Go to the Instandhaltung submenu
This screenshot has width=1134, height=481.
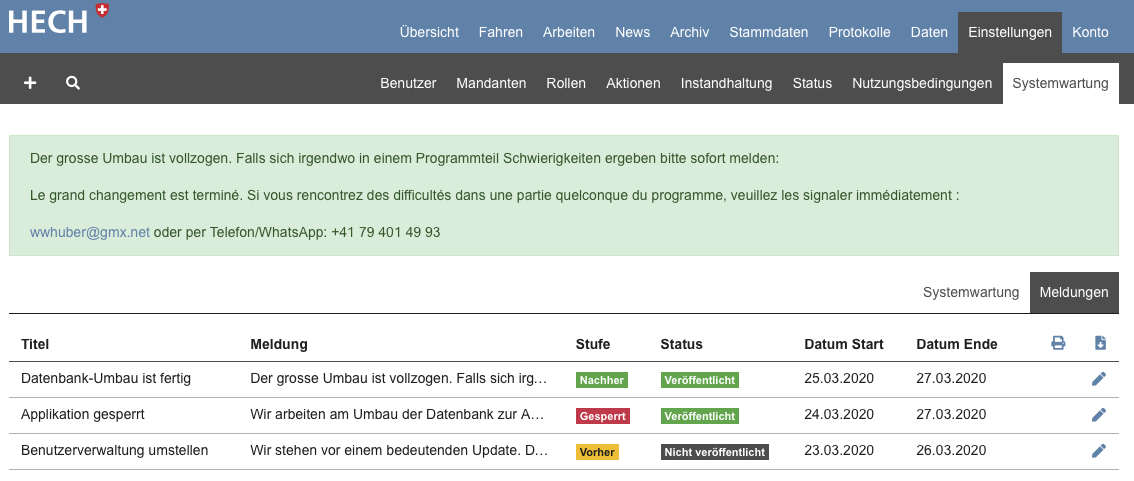click(x=726, y=83)
